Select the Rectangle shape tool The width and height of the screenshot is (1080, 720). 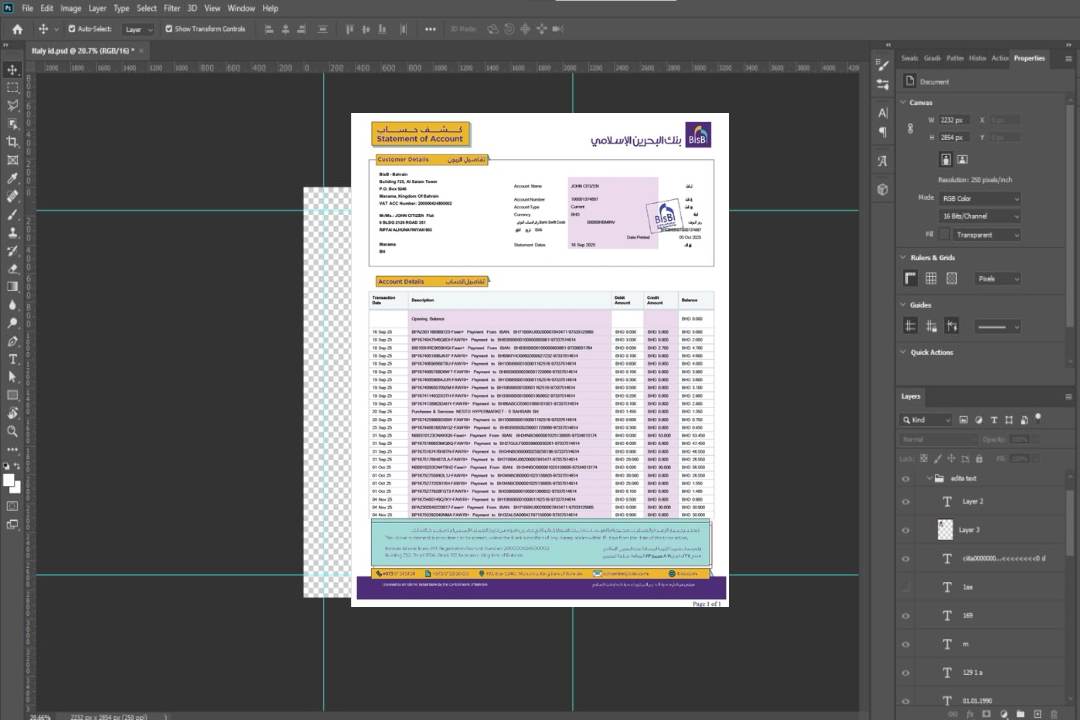coord(12,395)
